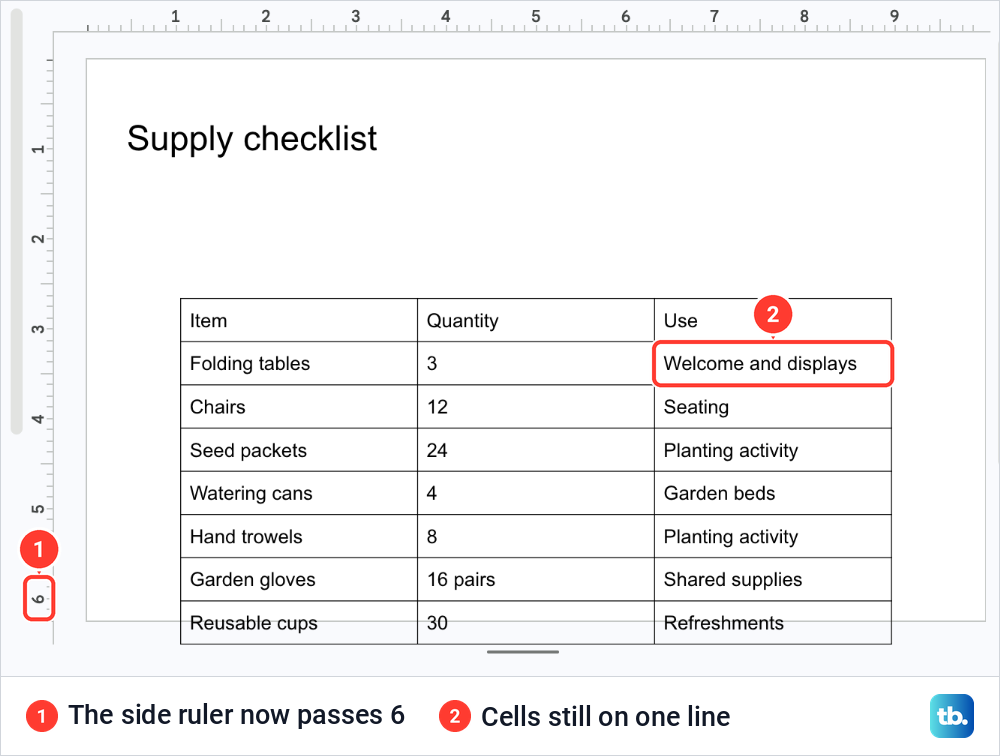This screenshot has width=1000, height=756.
Task: Click the quantity 3 cell
Action: pyautogui.click(x=536, y=364)
